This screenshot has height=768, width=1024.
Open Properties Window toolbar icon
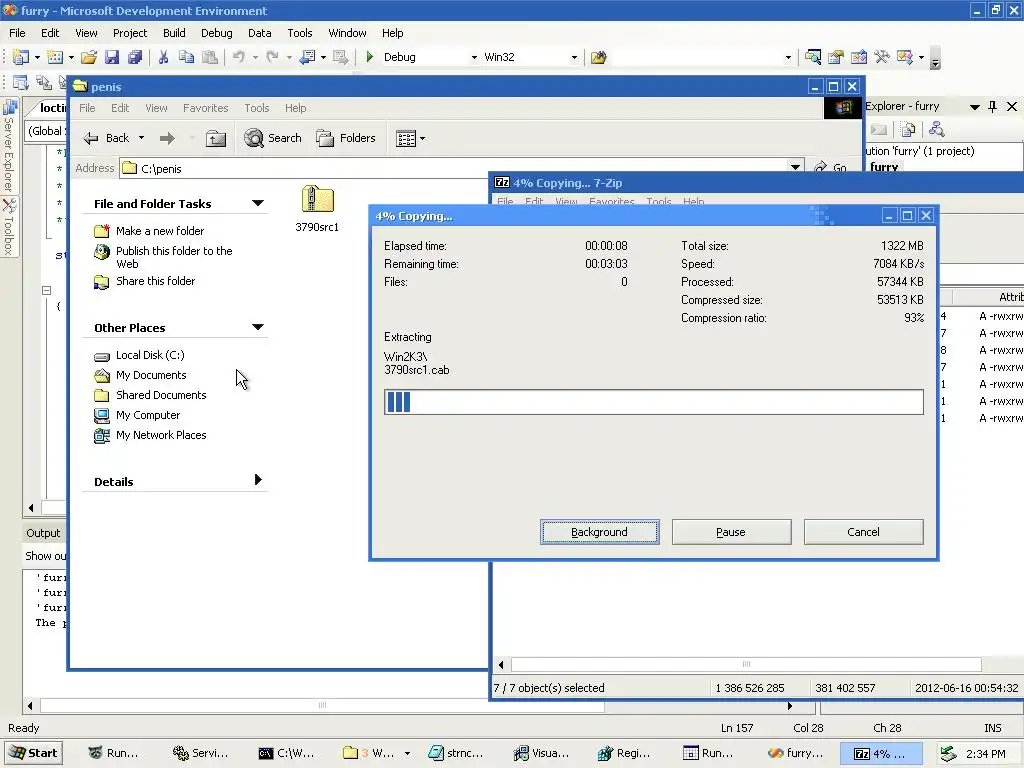pos(835,57)
